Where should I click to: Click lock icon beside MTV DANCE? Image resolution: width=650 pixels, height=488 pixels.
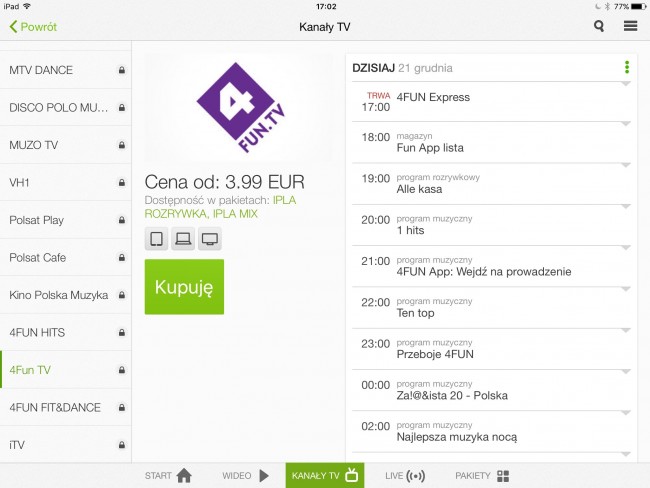click(x=121, y=70)
